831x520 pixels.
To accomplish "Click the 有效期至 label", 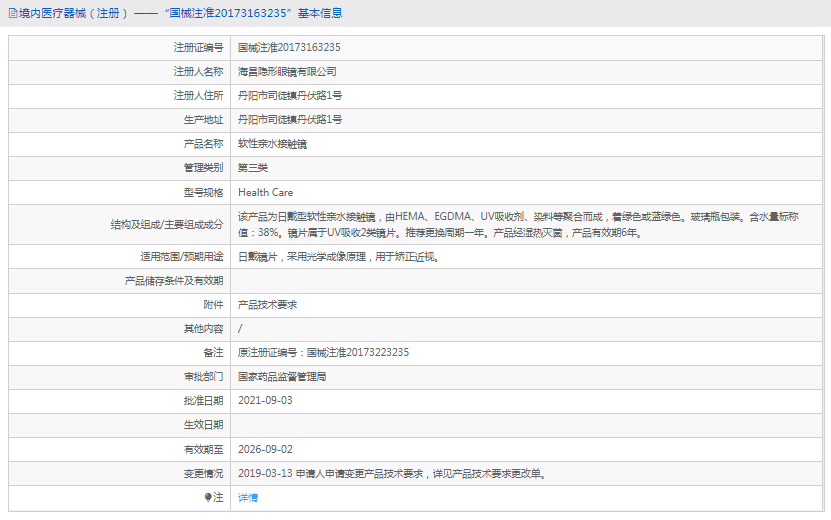I will (204, 450).
